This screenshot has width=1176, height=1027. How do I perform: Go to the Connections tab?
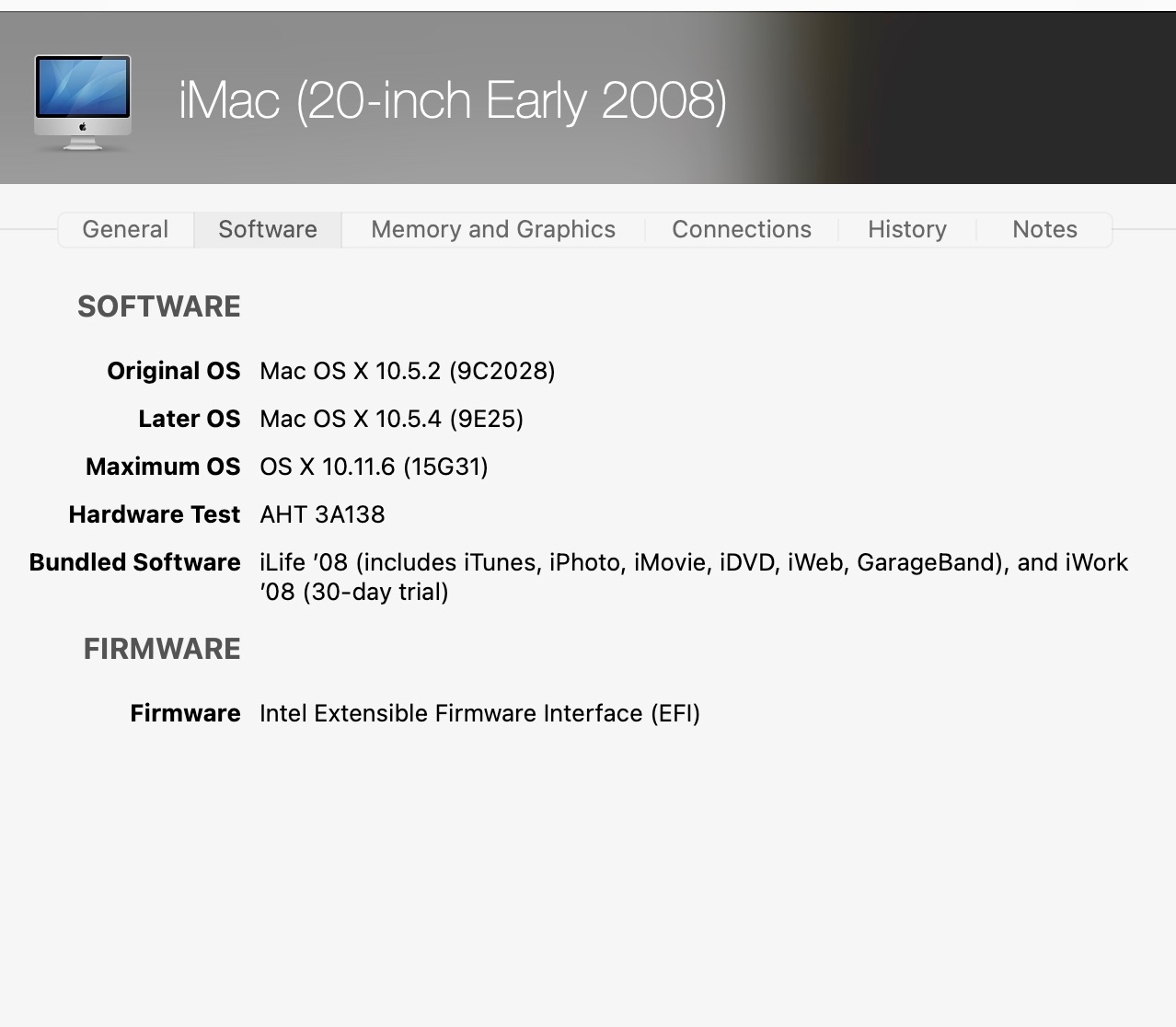742,229
